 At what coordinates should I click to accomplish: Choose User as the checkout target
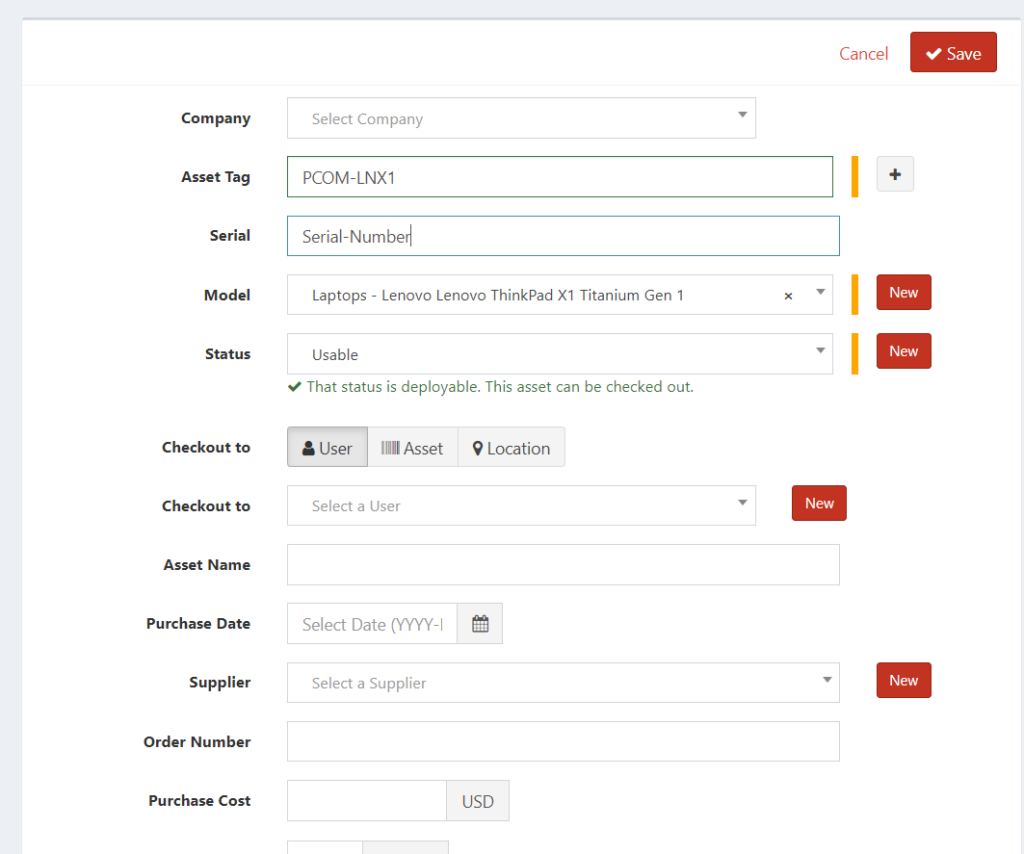click(x=327, y=448)
